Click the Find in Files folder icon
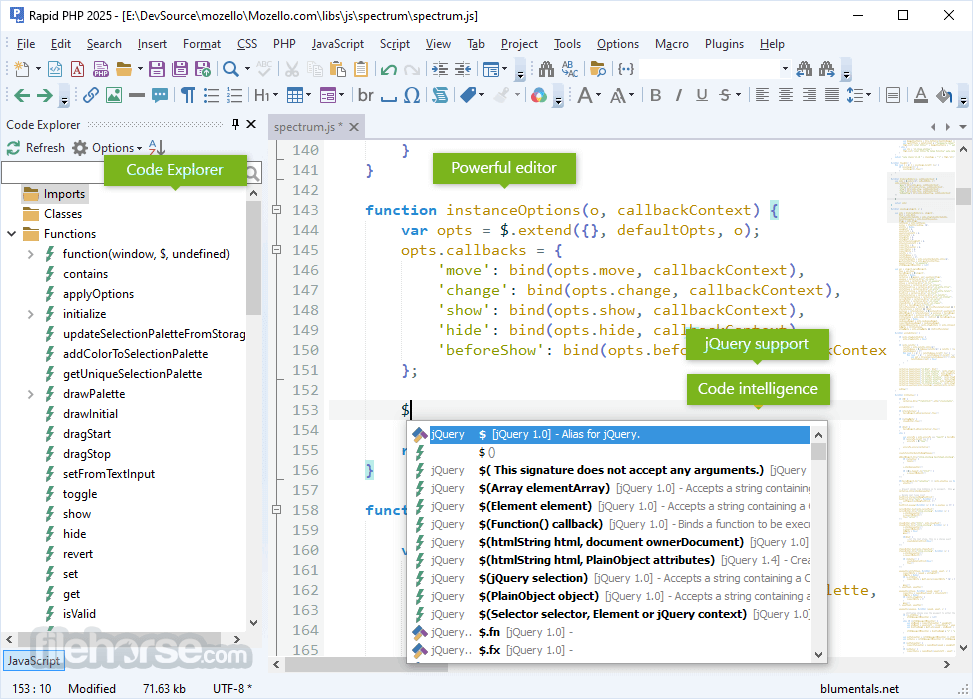This screenshot has width=973, height=699. pos(598,69)
